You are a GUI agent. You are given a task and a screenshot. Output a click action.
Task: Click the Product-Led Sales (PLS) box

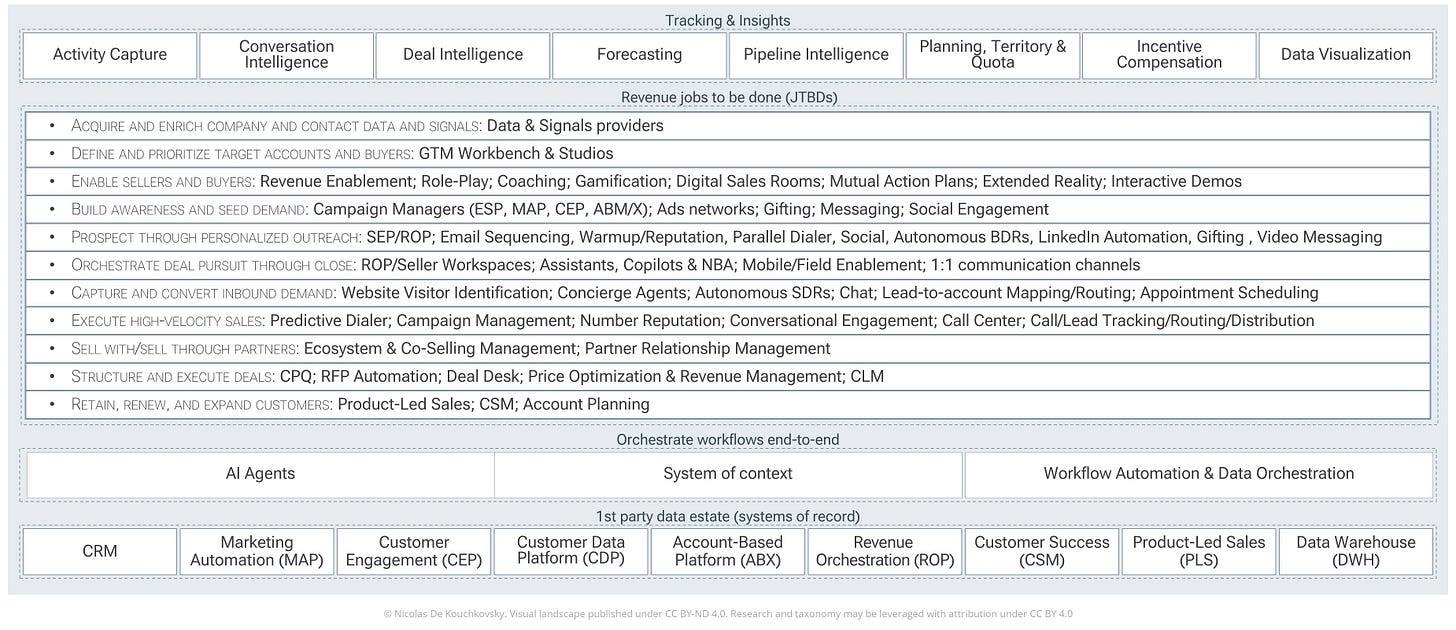coord(1199,551)
